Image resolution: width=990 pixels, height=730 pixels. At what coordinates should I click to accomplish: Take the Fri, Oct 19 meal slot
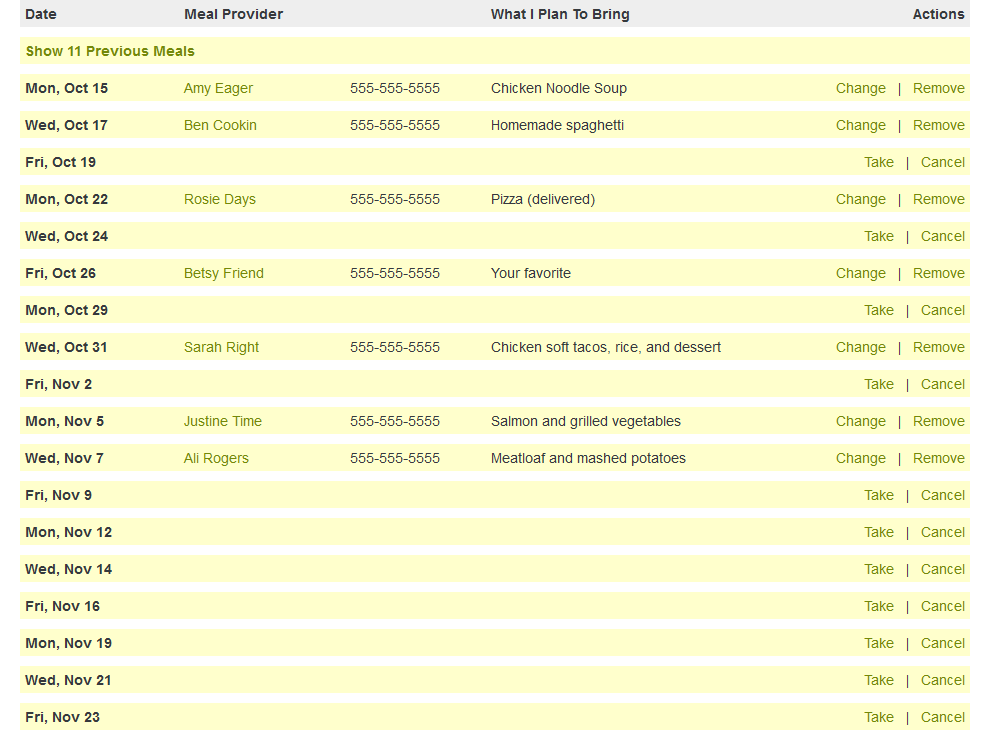point(878,162)
